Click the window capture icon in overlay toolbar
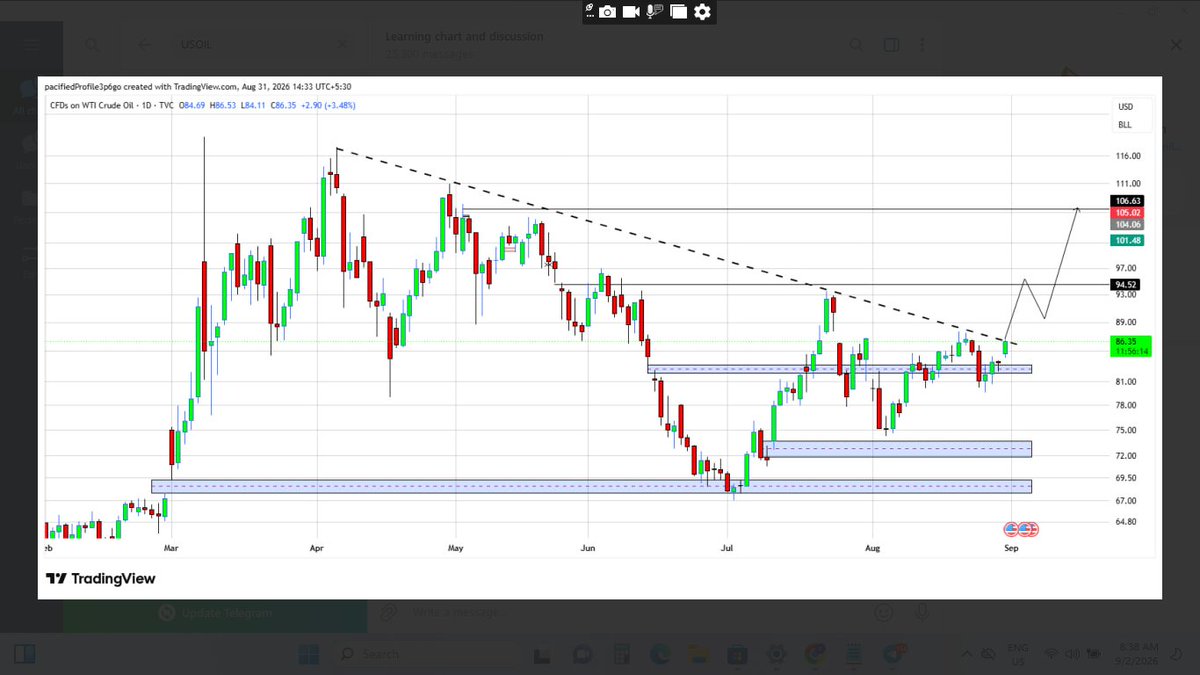This screenshot has width=1200, height=675. pyautogui.click(x=679, y=11)
